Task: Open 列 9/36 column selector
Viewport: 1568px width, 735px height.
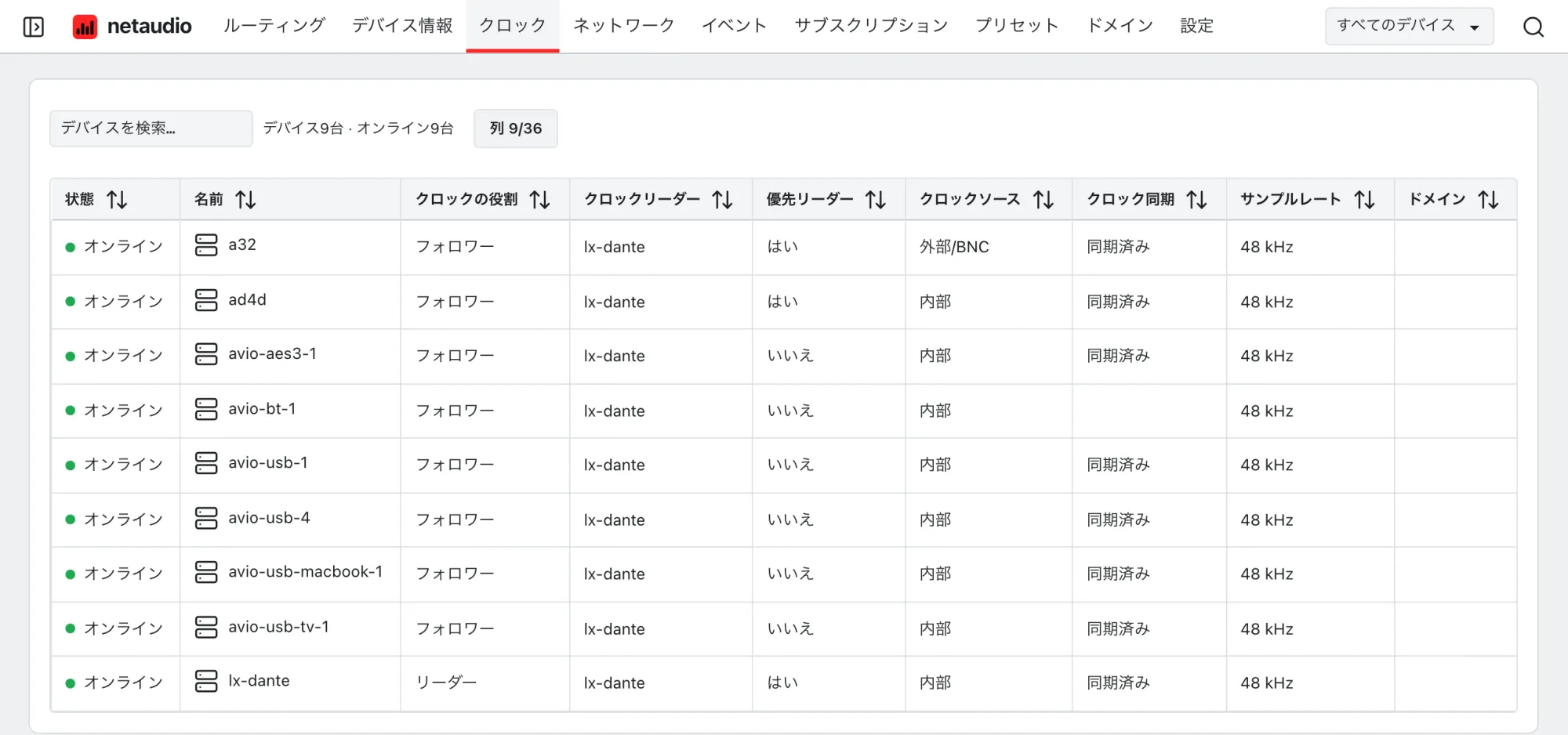Action: (x=515, y=129)
